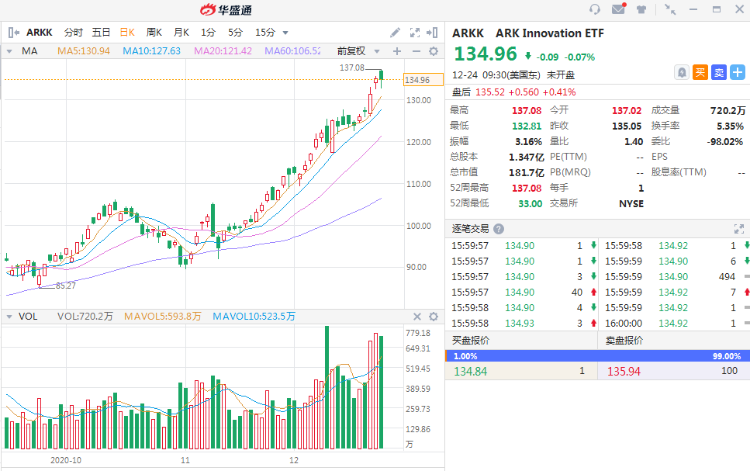This screenshot has width=750, height=471.
Task: Expand chart to fullscreen
Action: [x=415, y=33]
